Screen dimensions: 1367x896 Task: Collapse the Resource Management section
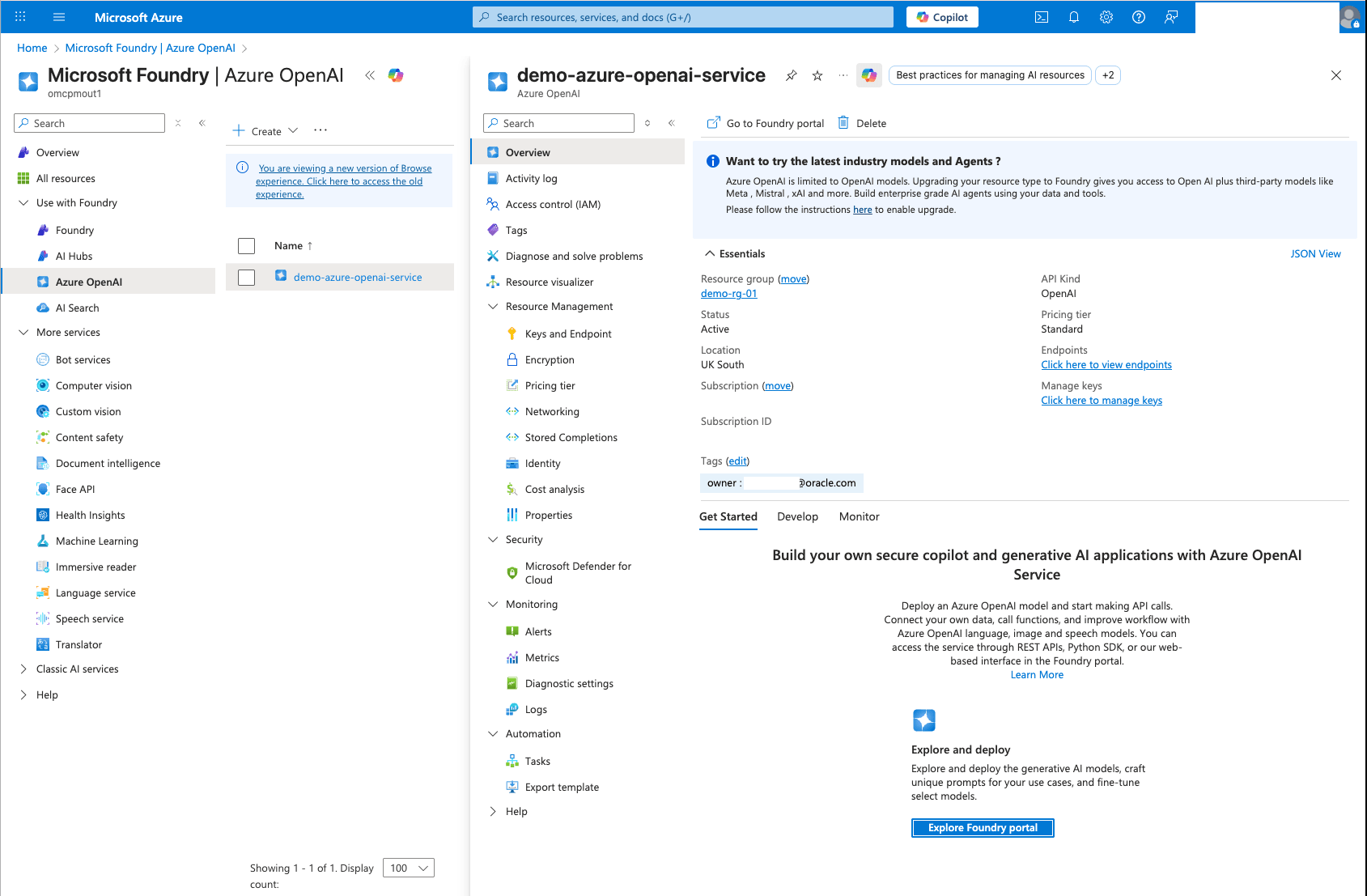pos(493,306)
